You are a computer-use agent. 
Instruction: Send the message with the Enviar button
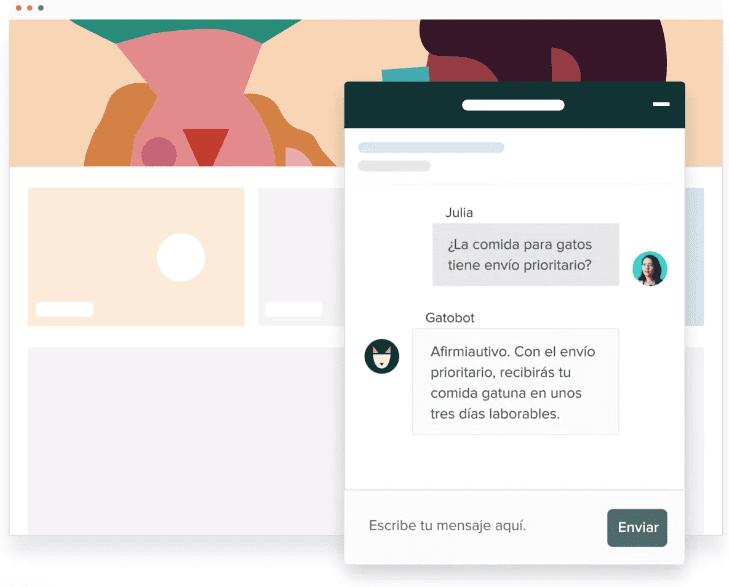click(637, 528)
